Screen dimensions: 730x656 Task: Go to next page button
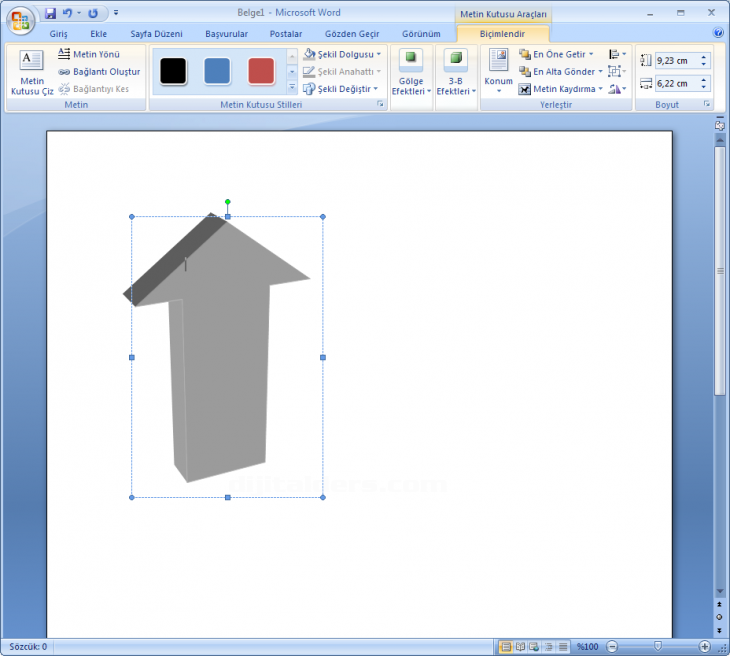coord(720,630)
